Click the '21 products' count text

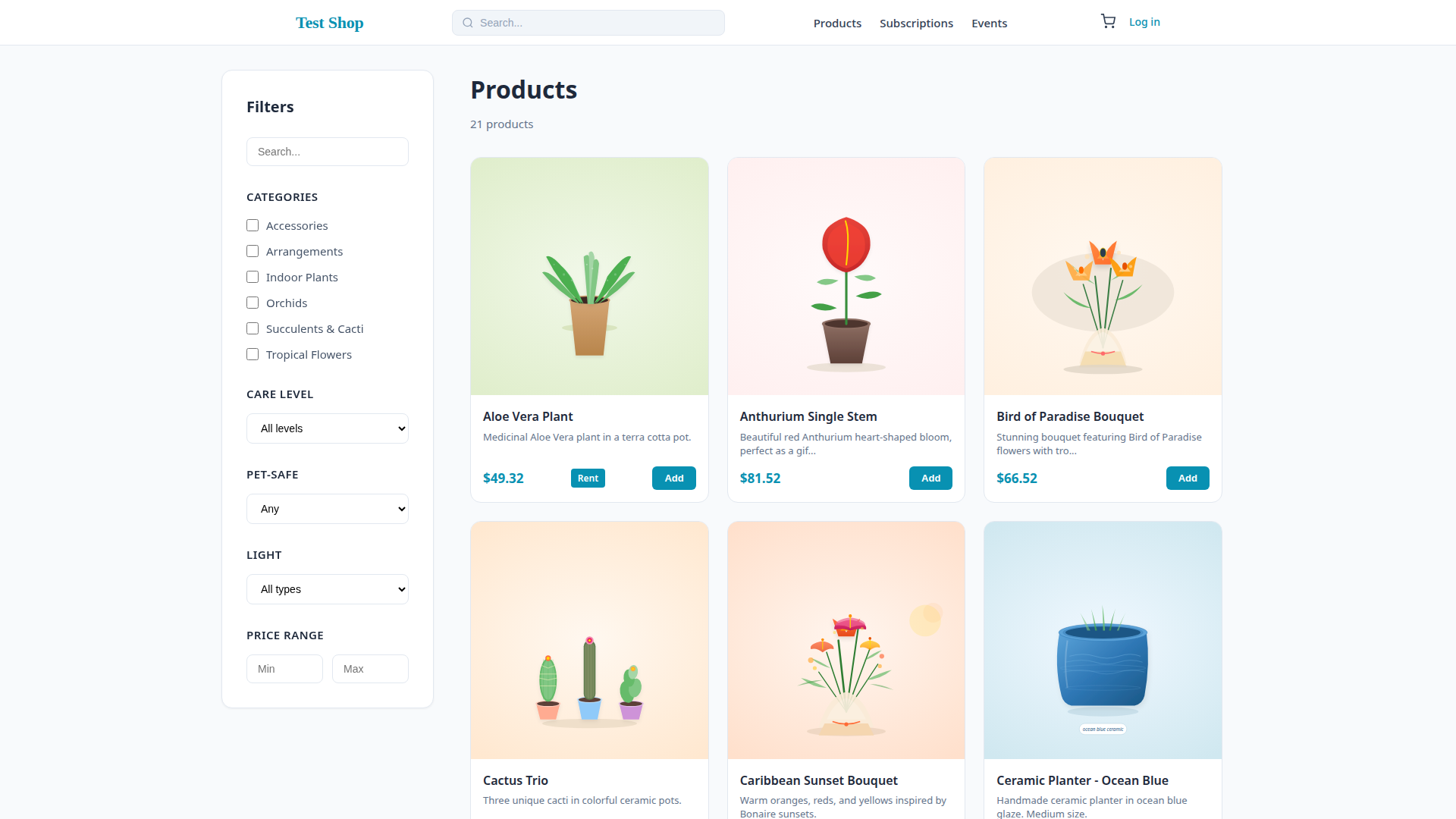tap(501, 124)
